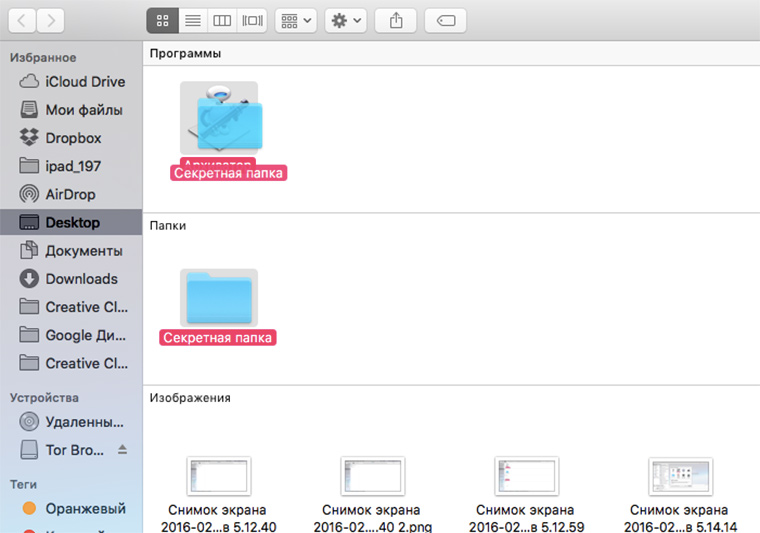
Task: Go forward with the right arrow button
Action: point(50,21)
